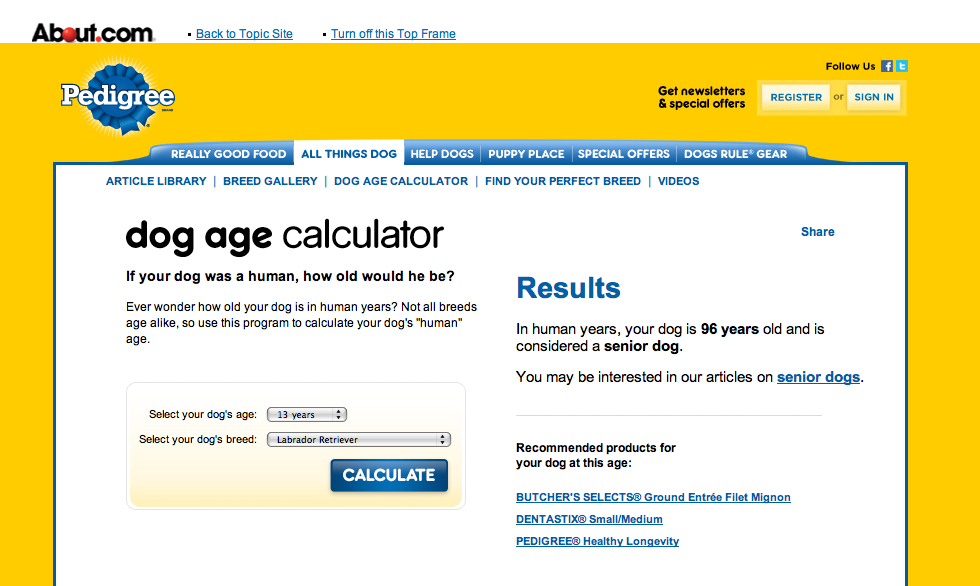Click Turn off this Top Frame

[393, 34]
